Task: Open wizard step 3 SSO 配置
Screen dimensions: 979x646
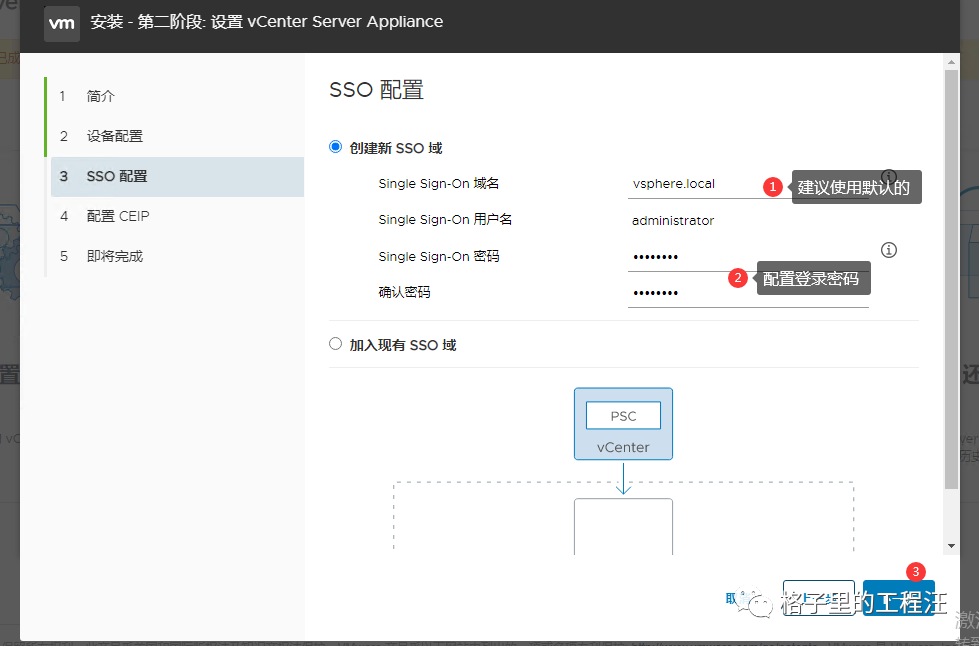Action: coord(177,177)
